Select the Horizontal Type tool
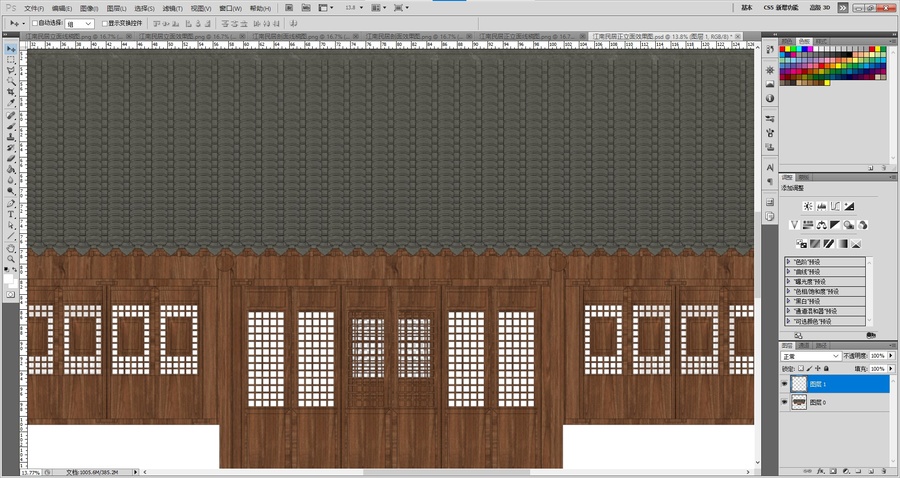 click(11, 214)
